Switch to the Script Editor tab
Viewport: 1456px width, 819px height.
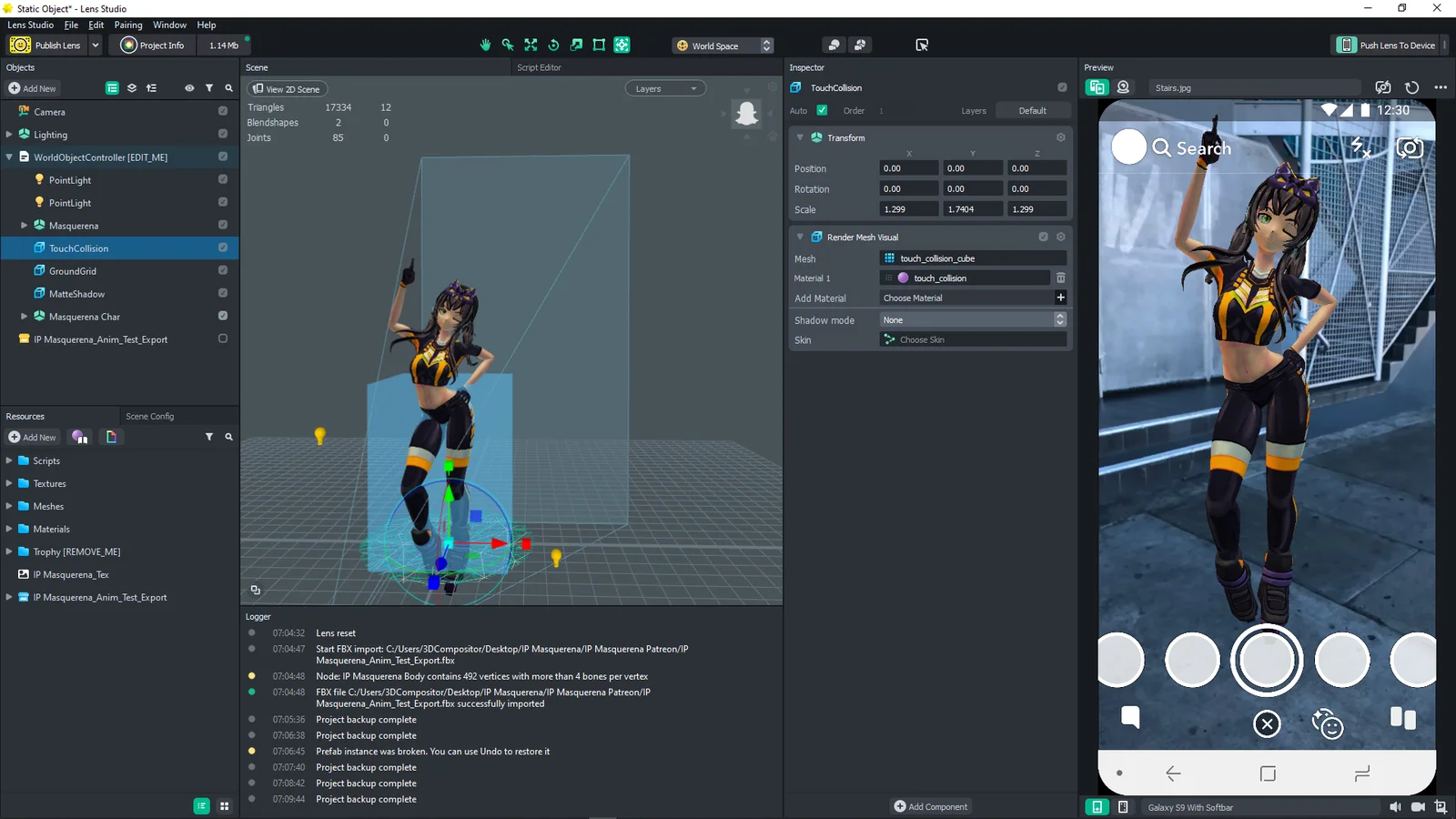point(539,67)
